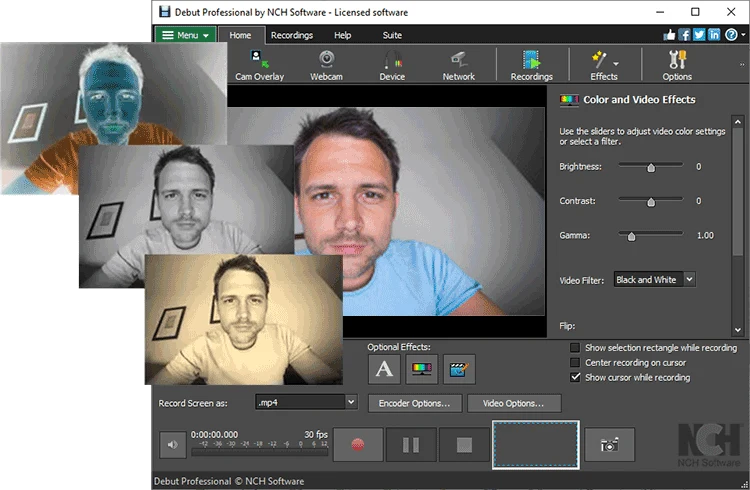Click the screen selection preview box
Screen dimensions: 750x490
(536, 445)
